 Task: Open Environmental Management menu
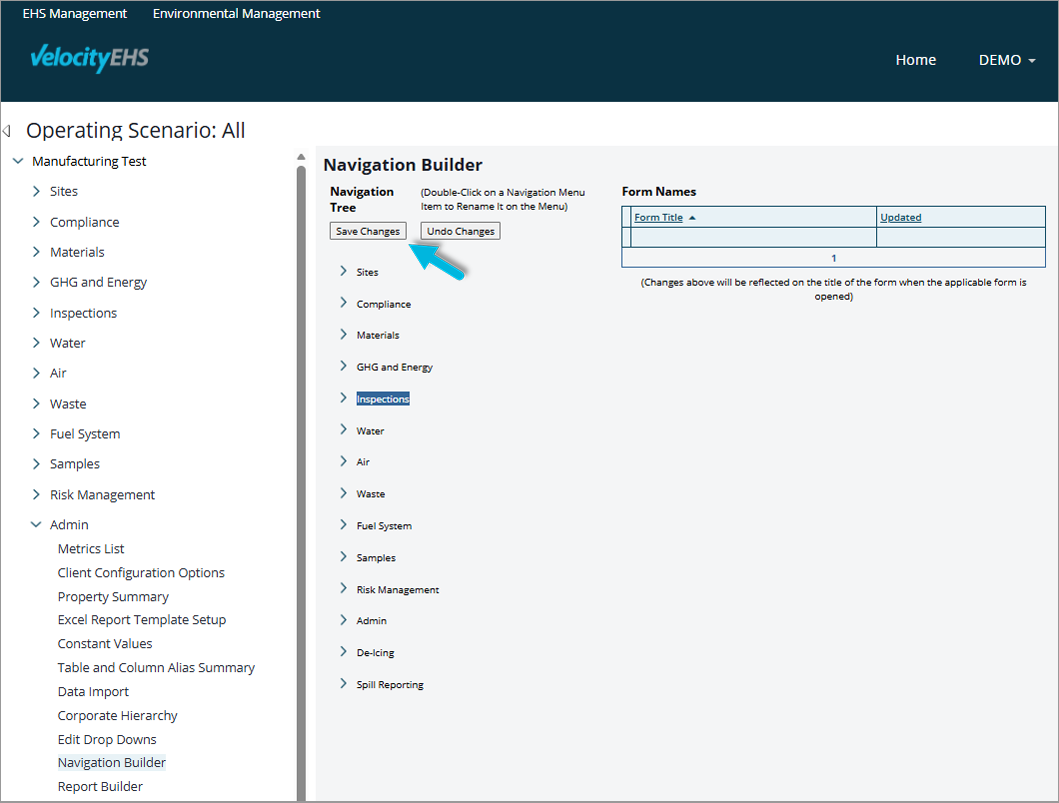pyautogui.click(x=236, y=14)
